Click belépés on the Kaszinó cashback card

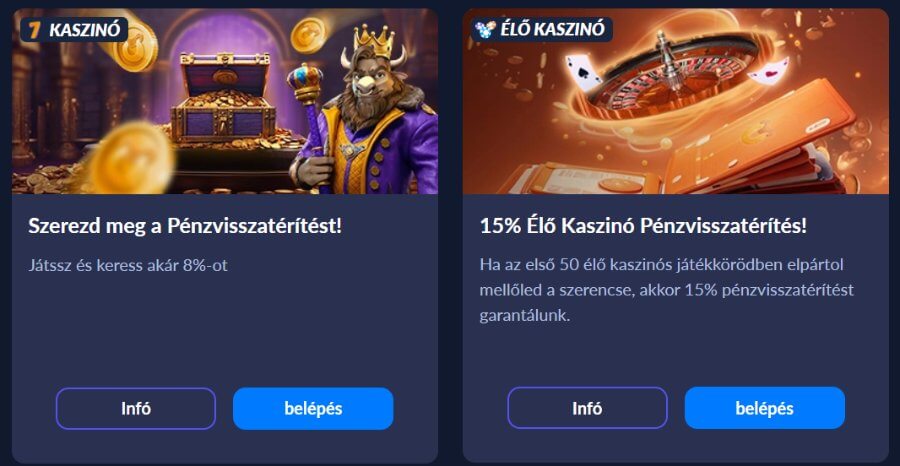(x=313, y=409)
